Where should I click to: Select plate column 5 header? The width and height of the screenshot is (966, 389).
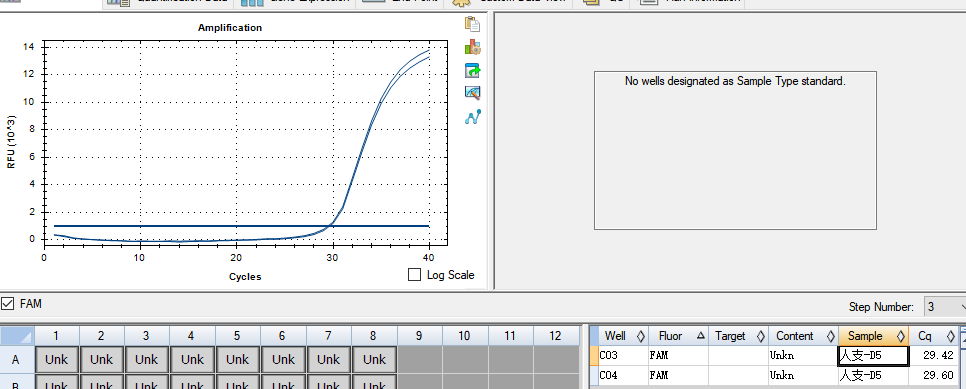[237, 335]
